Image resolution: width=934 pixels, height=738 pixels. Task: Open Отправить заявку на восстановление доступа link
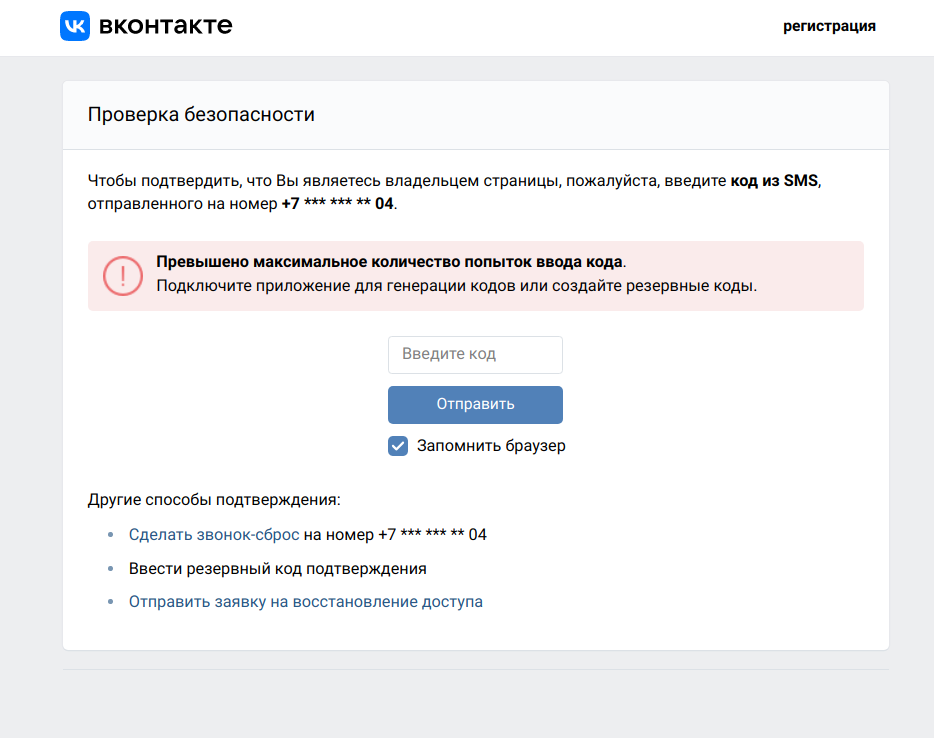pyautogui.click(x=306, y=602)
